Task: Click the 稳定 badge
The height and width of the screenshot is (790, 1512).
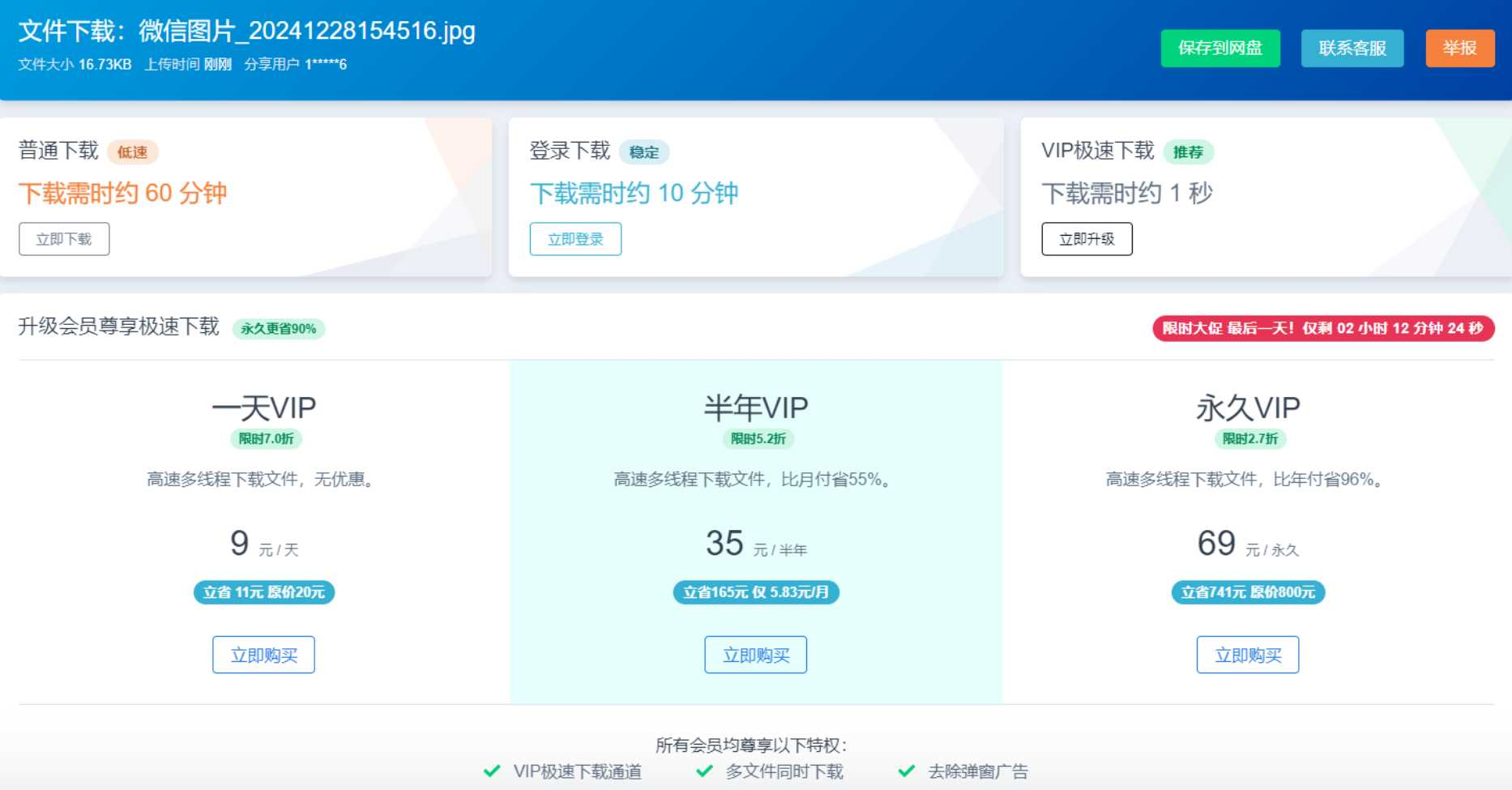Action: [644, 152]
